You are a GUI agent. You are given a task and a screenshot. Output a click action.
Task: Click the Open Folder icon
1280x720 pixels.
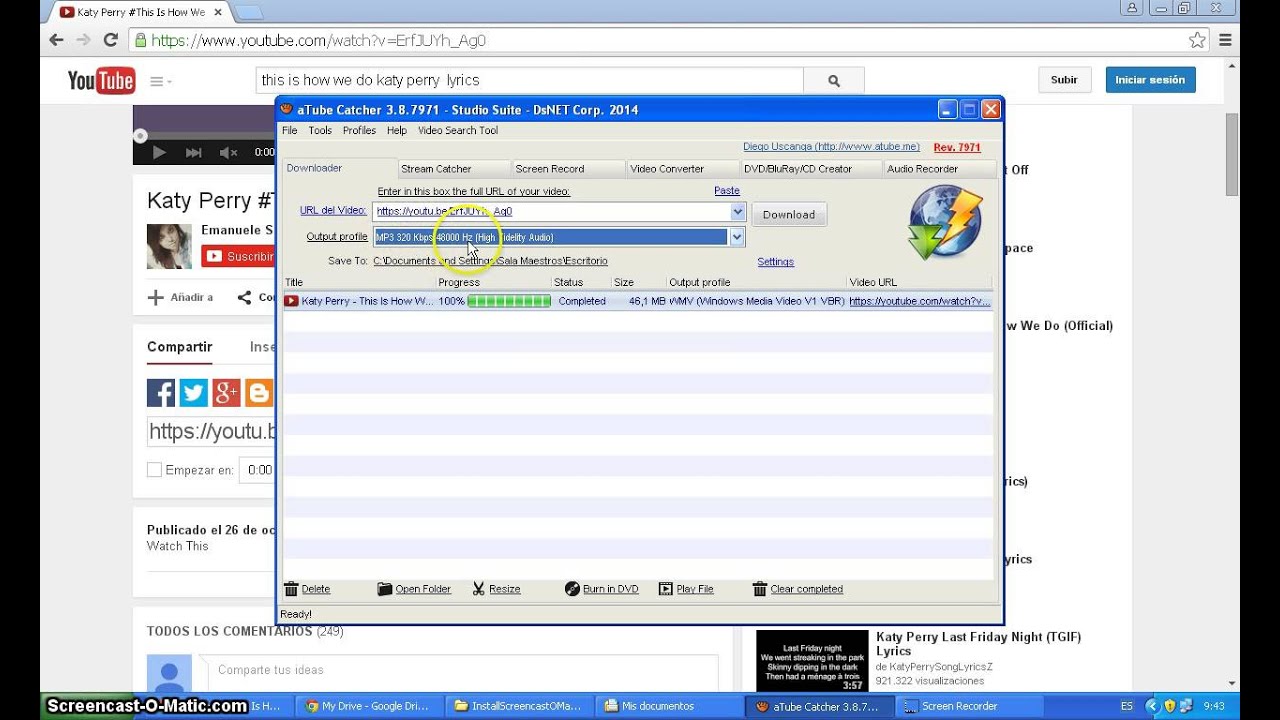384,589
